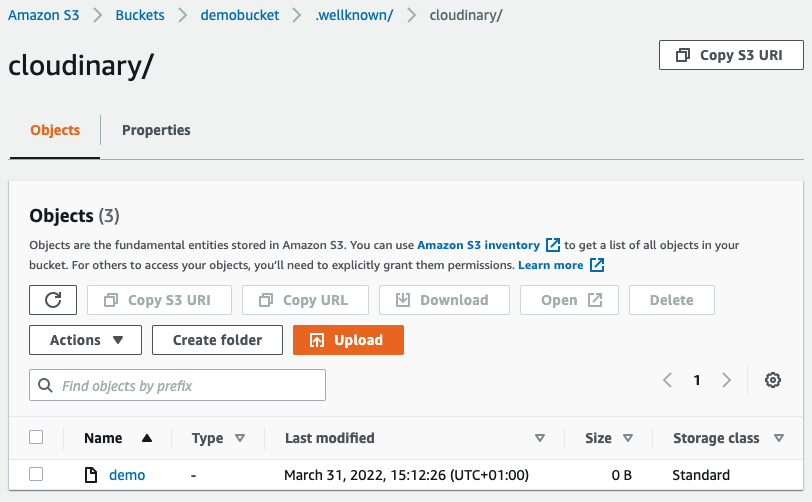The height and width of the screenshot is (502, 812).
Task: Open demobucket breadcrumb link
Action: 240,15
